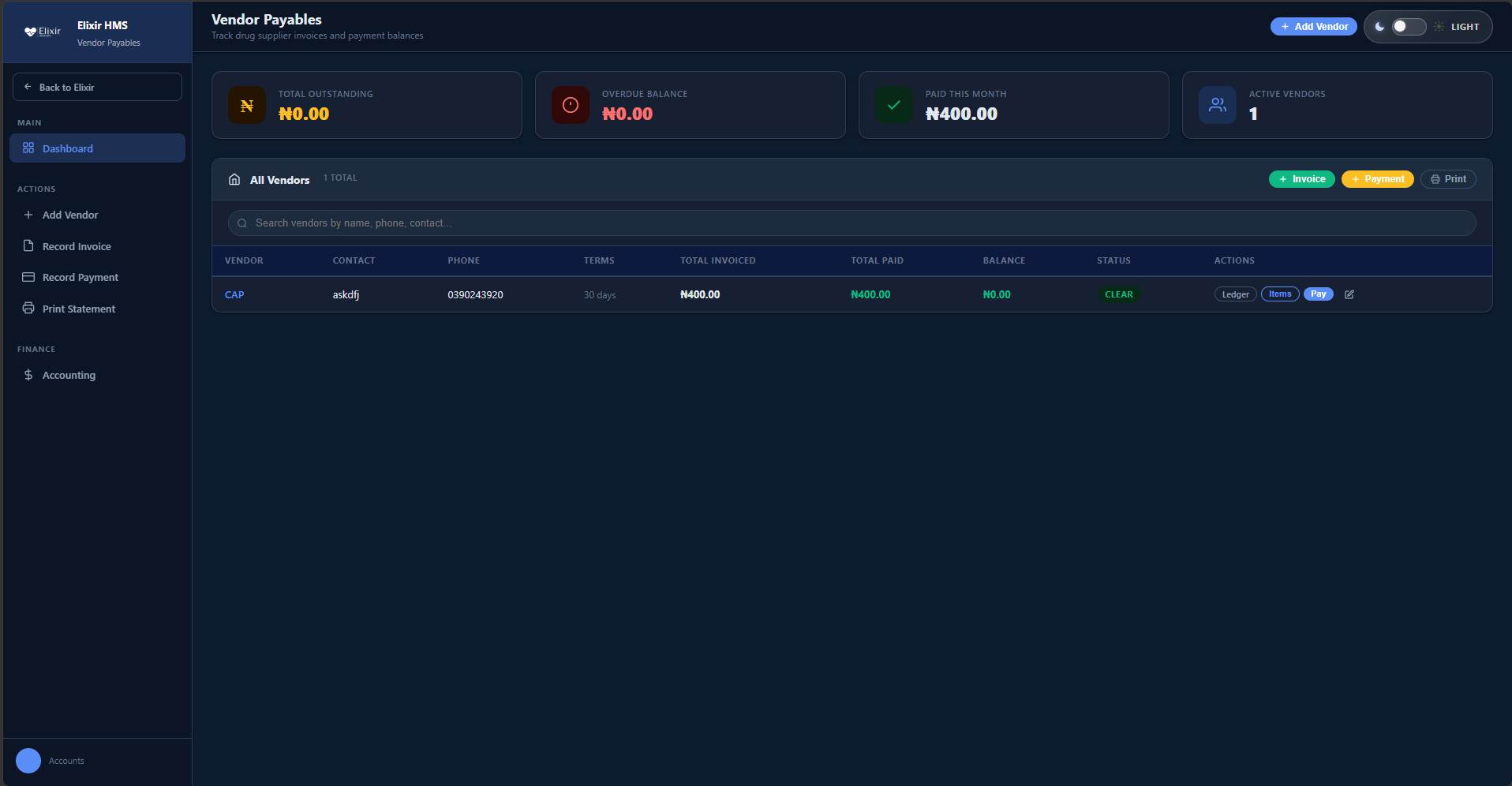This screenshot has height=786, width=1512.
Task: Click the green Invoice button
Action: (x=1302, y=179)
